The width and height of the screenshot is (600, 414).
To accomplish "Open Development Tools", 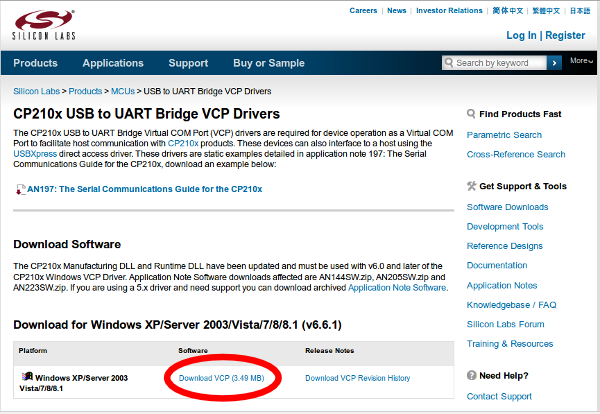I will (505, 227).
